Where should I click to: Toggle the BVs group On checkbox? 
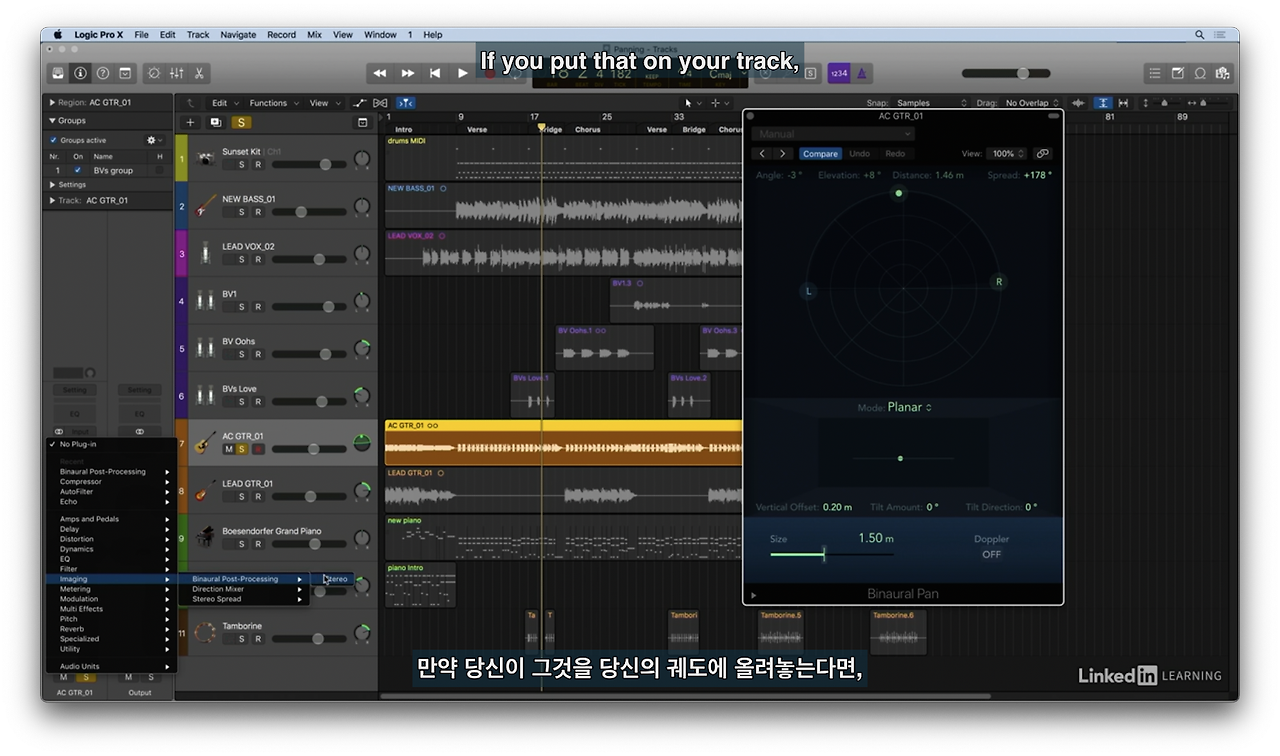point(78,171)
